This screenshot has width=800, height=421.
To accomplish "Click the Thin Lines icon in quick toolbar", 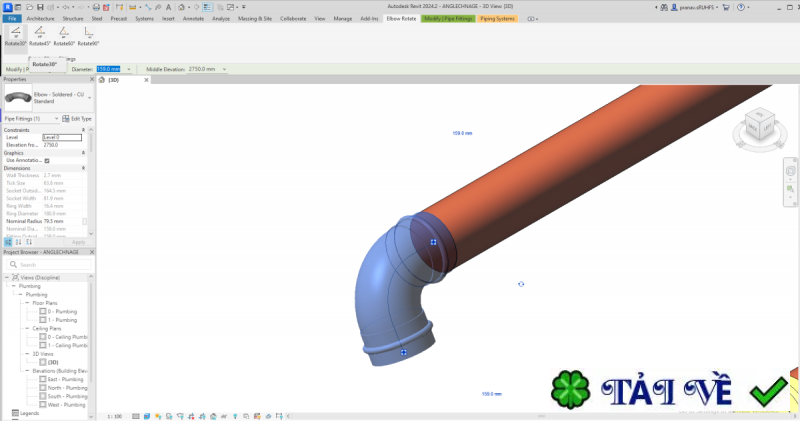I will pos(207,7).
